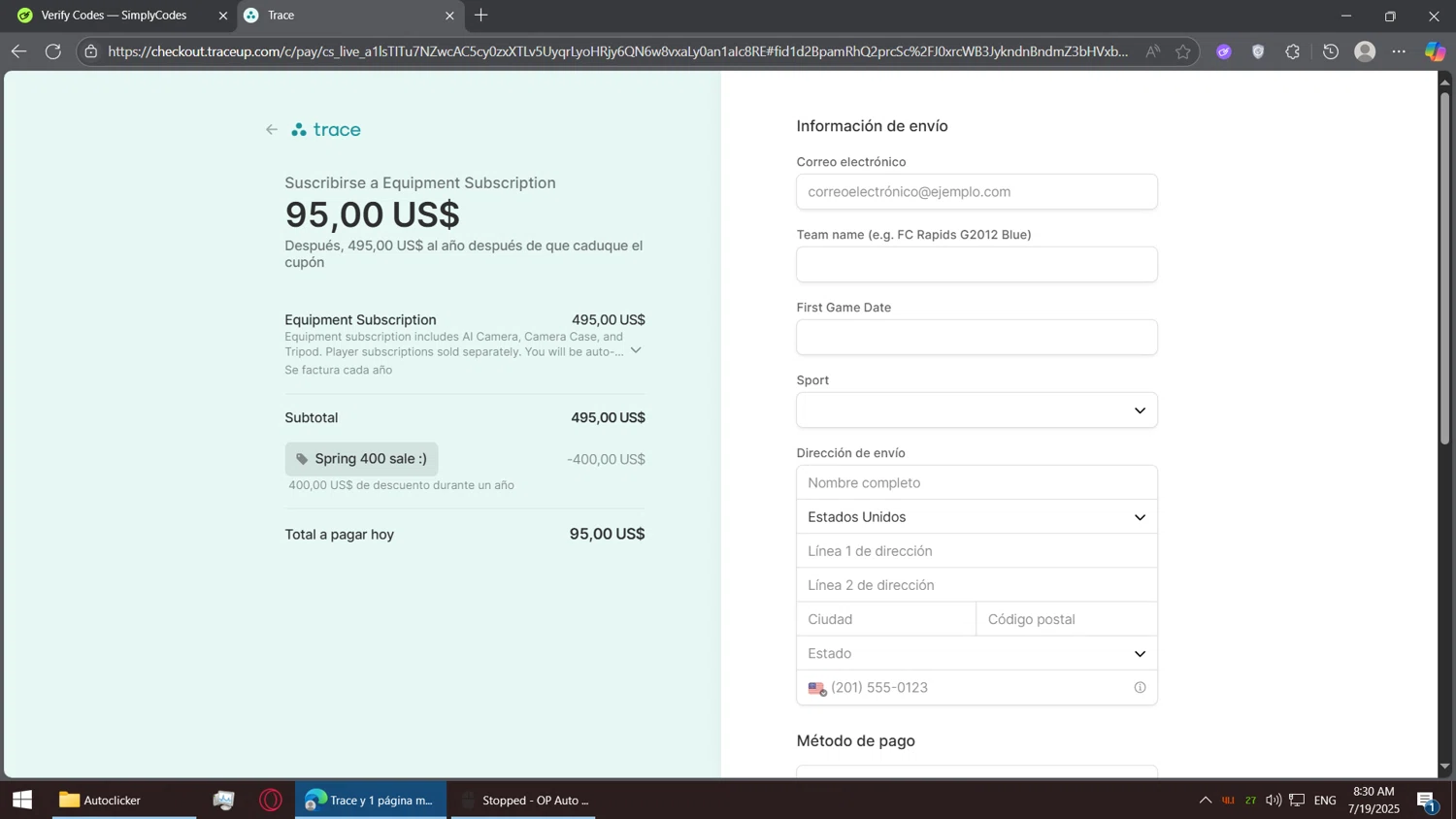Open the Opera browser taskbar icon

[271, 800]
